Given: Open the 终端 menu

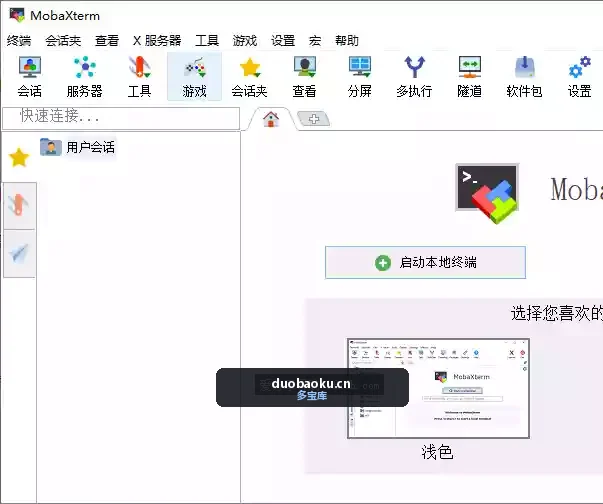Looking at the screenshot, I should pyautogui.click(x=19, y=40).
